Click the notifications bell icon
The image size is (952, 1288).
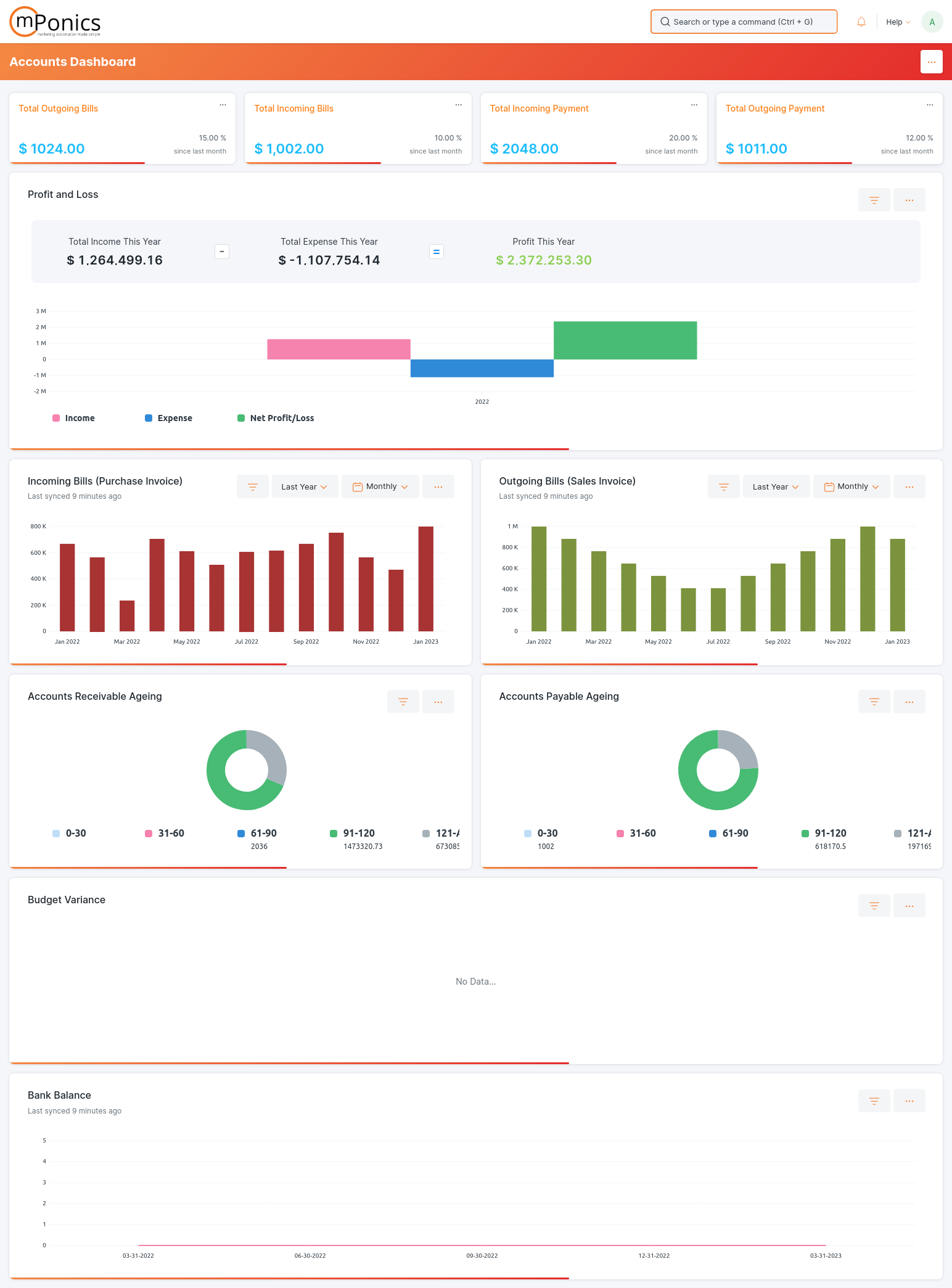861,22
